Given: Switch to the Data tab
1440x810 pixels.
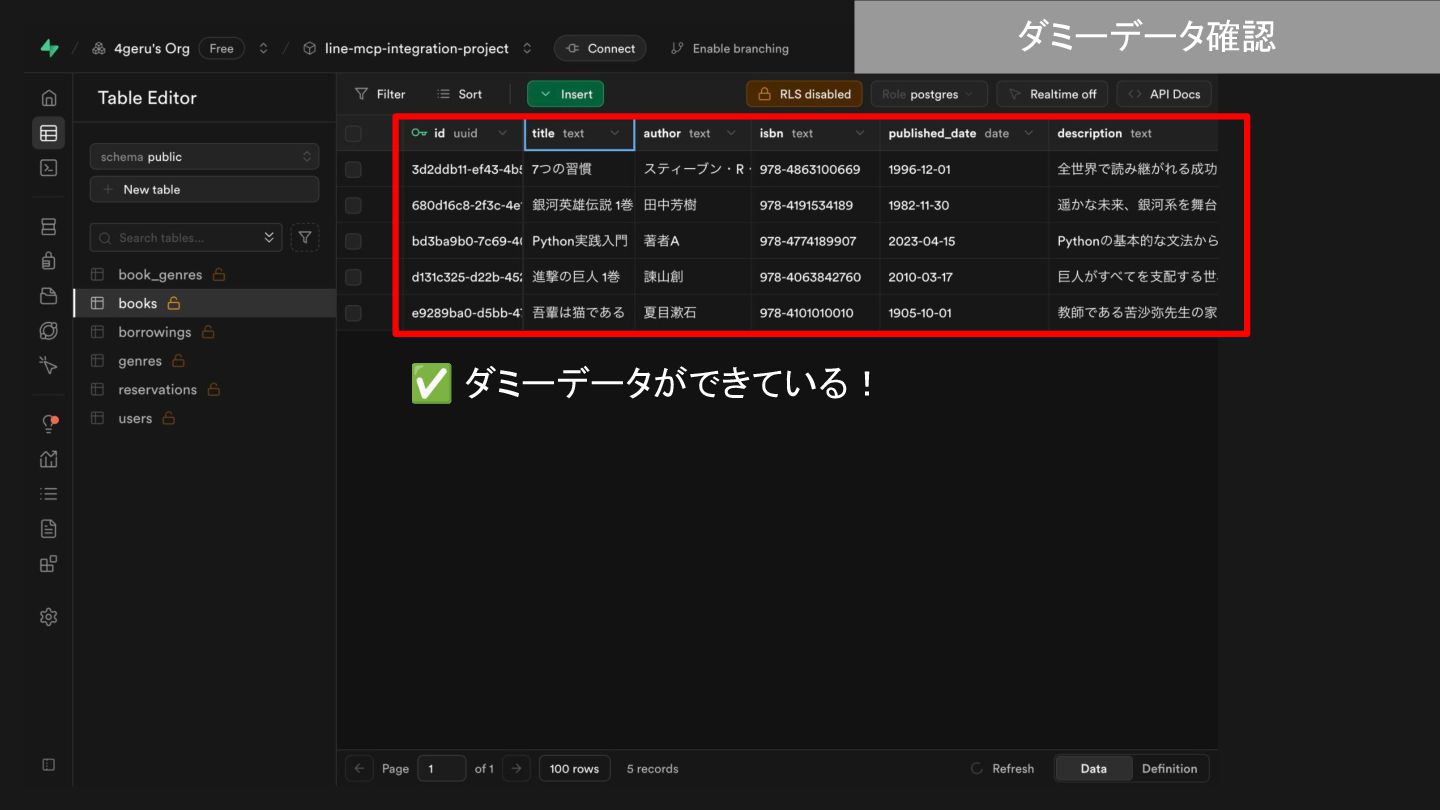Looking at the screenshot, I should (x=1093, y=768).
